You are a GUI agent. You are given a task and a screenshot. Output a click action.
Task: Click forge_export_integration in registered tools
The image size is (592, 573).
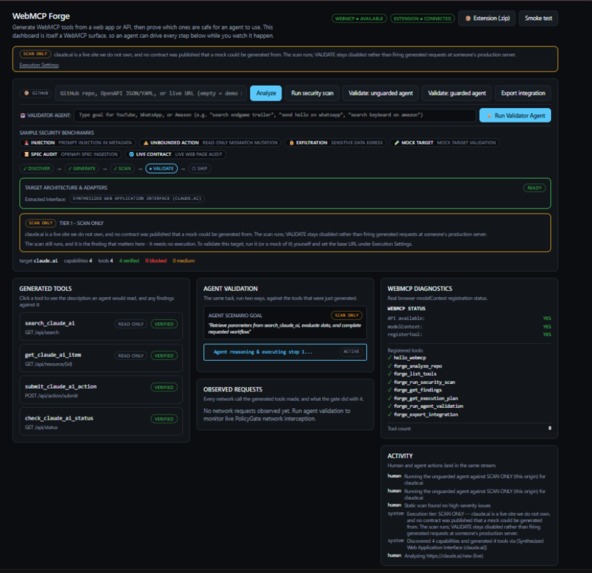426,415
